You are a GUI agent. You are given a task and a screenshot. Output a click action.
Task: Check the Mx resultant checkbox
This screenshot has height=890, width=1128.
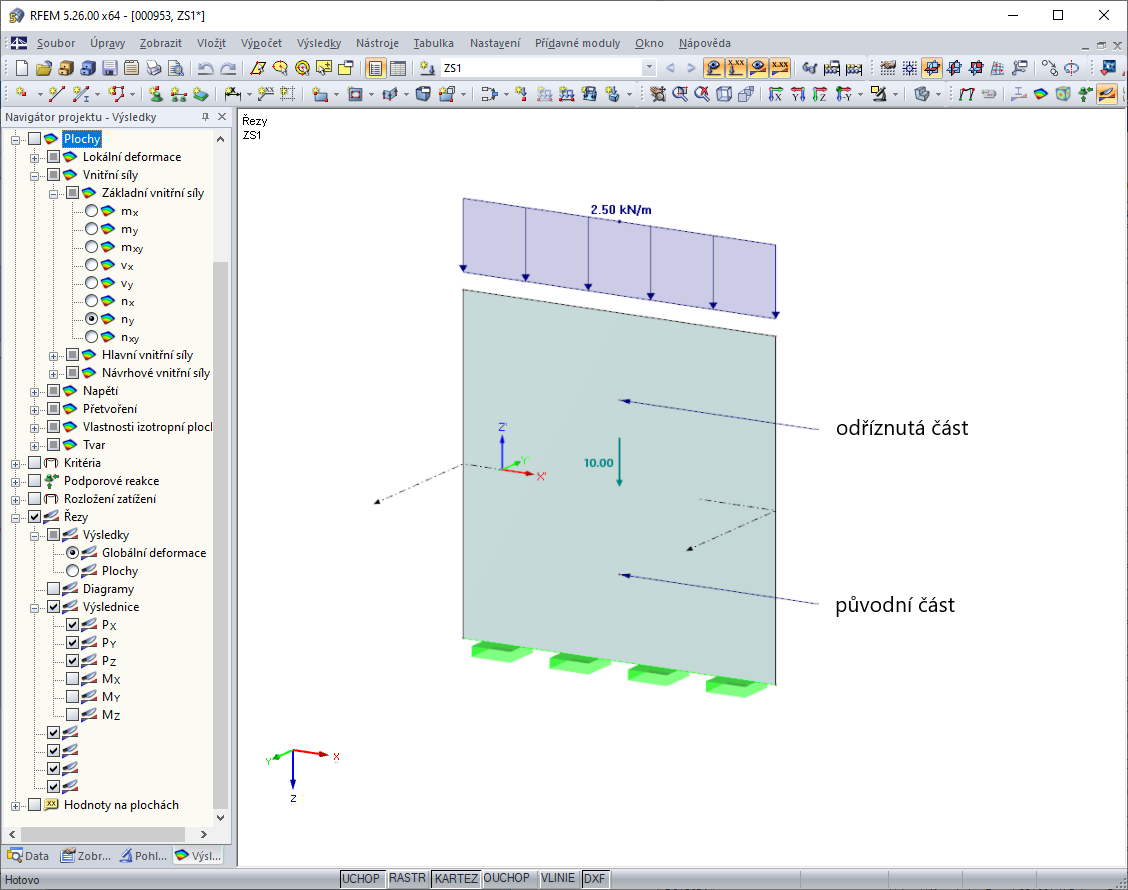coord(73,678)
